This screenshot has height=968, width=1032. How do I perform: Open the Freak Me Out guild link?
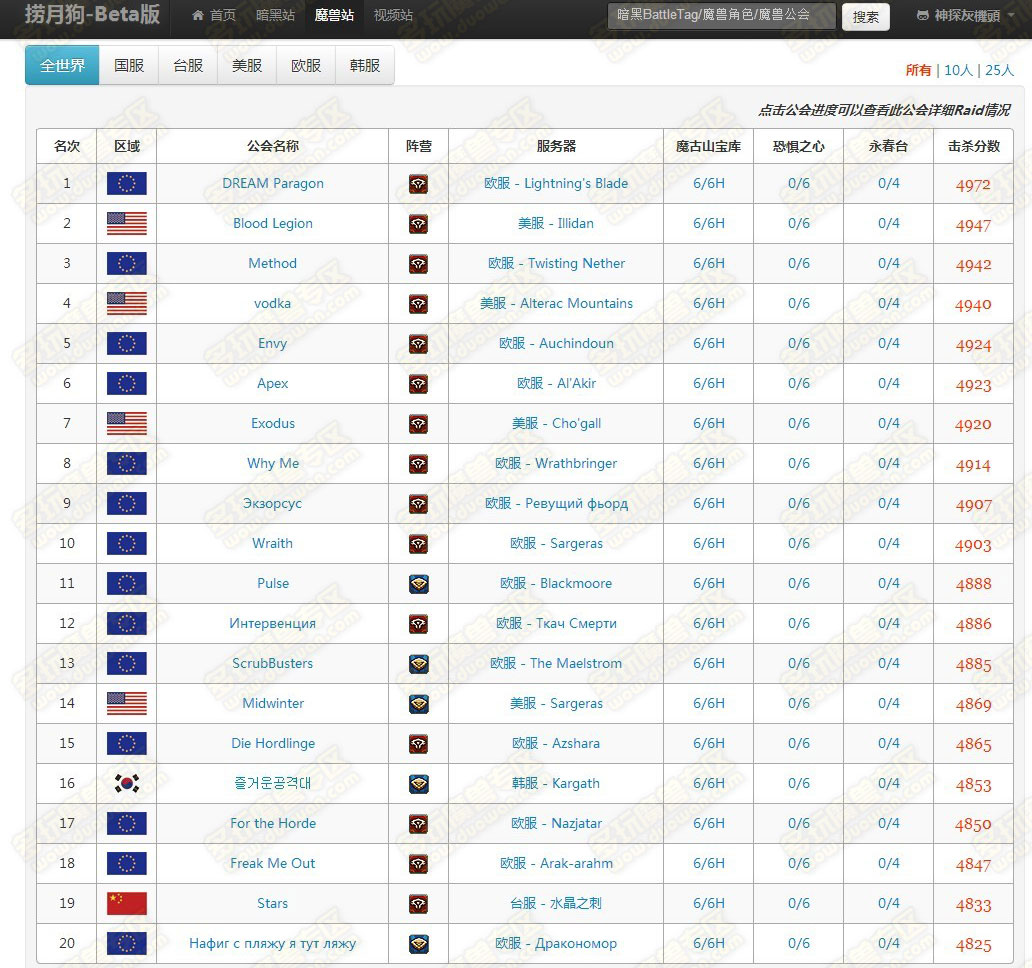(272, 863)
